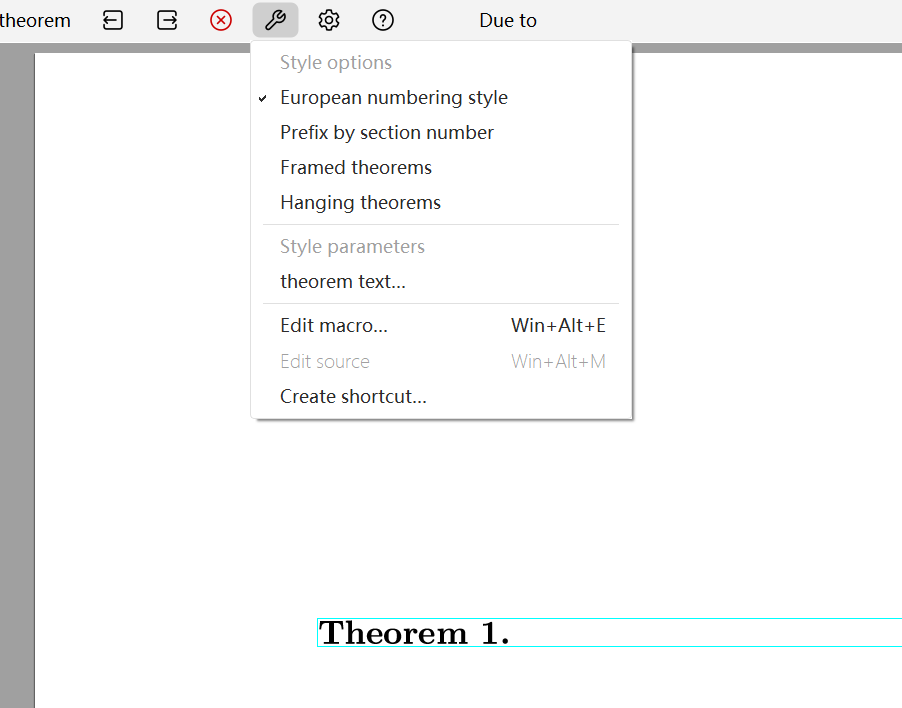Open help via question mark icon
Viewport: 902px width, 708px height.
tap(383, 20)
